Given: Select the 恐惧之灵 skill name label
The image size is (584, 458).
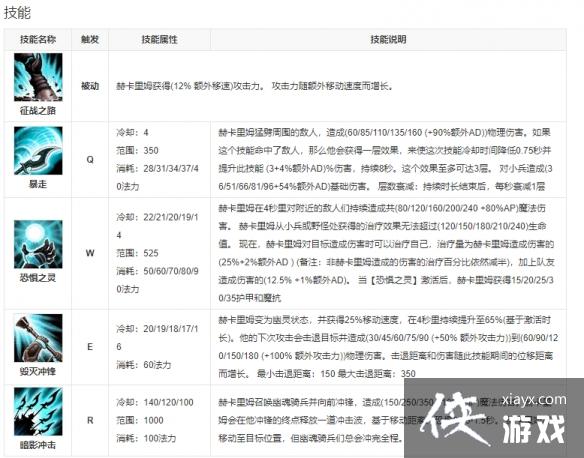Looking at the screenshot, I should click(x=38, y=278).
